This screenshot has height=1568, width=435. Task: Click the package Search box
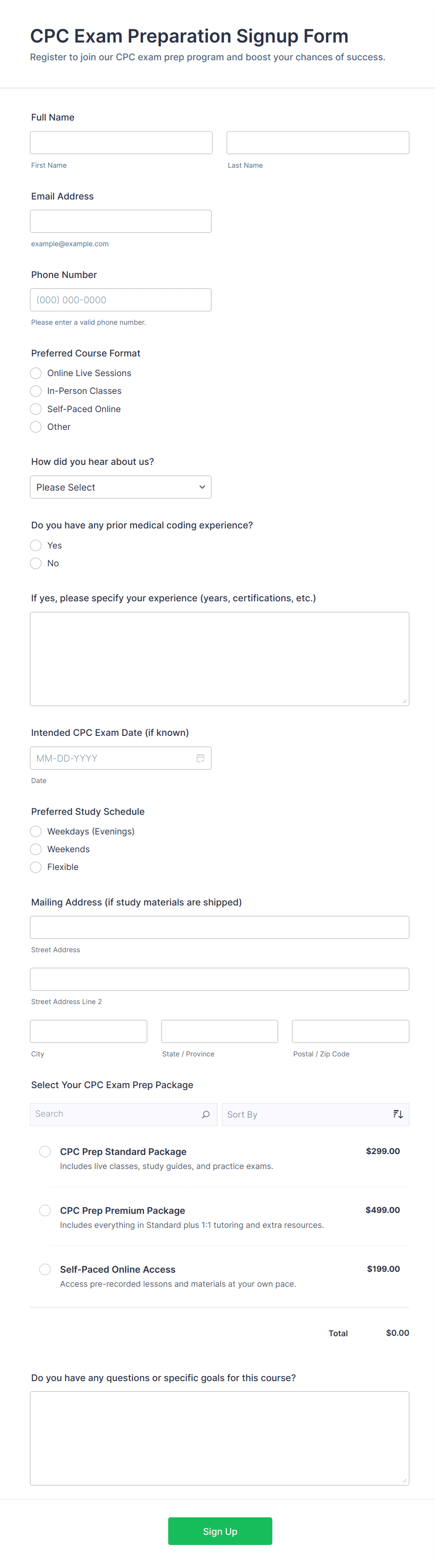pos(116,1114)
